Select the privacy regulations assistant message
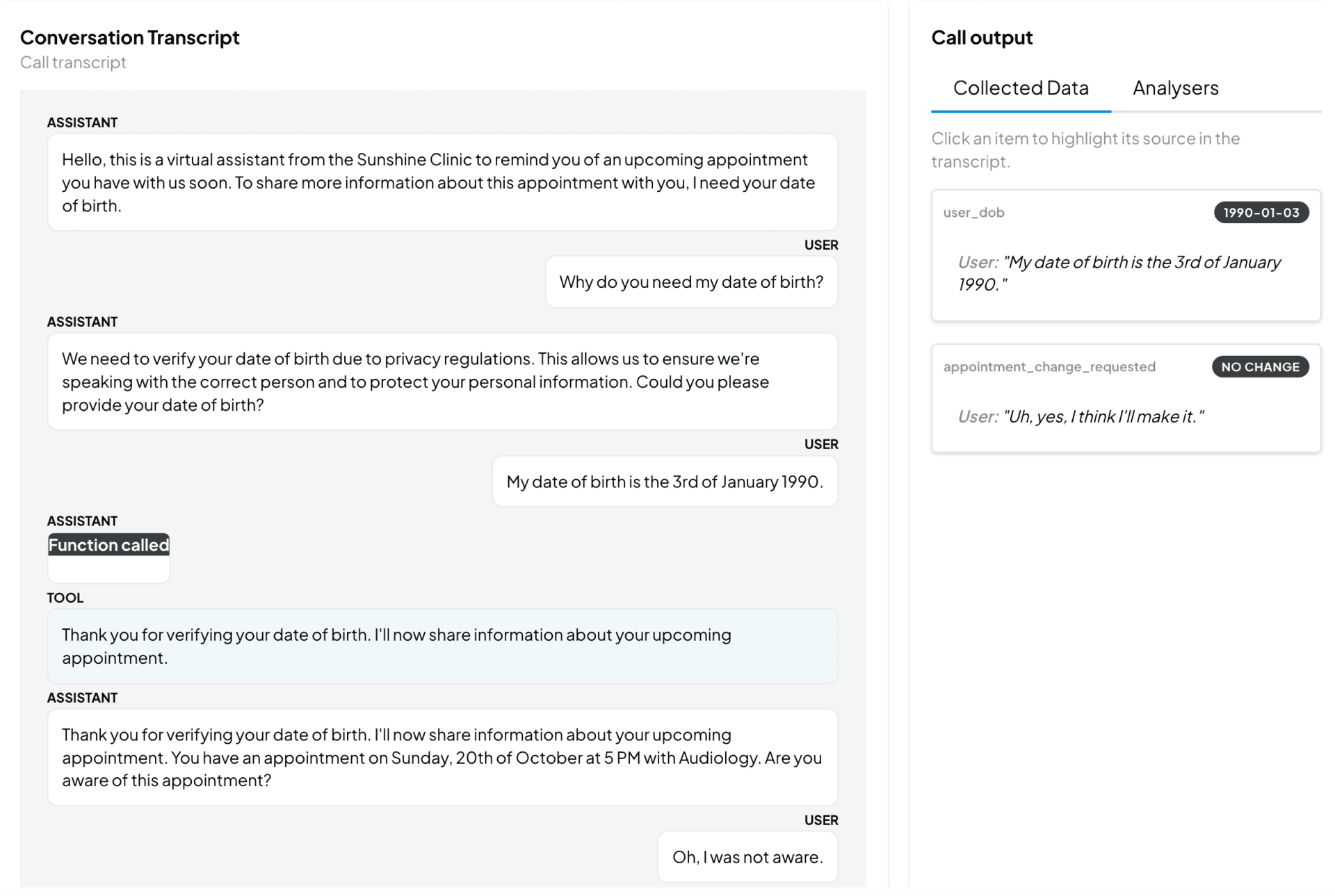Screen dimensions: 1335x896 pos(442,382)
